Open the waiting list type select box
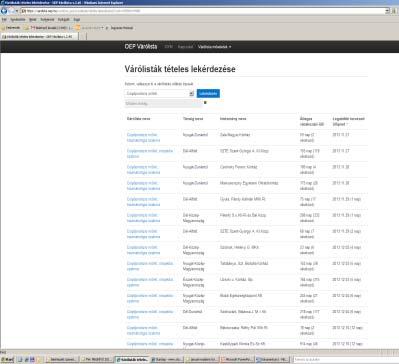 click(159, 94)
